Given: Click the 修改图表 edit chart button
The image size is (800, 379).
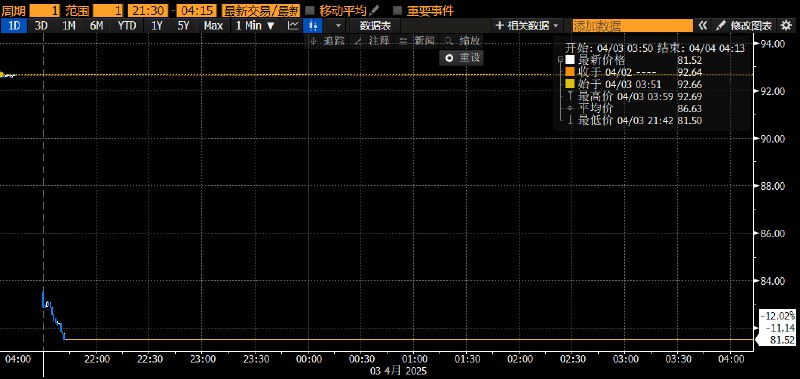Looking at the screenshot, I should 745,26.
